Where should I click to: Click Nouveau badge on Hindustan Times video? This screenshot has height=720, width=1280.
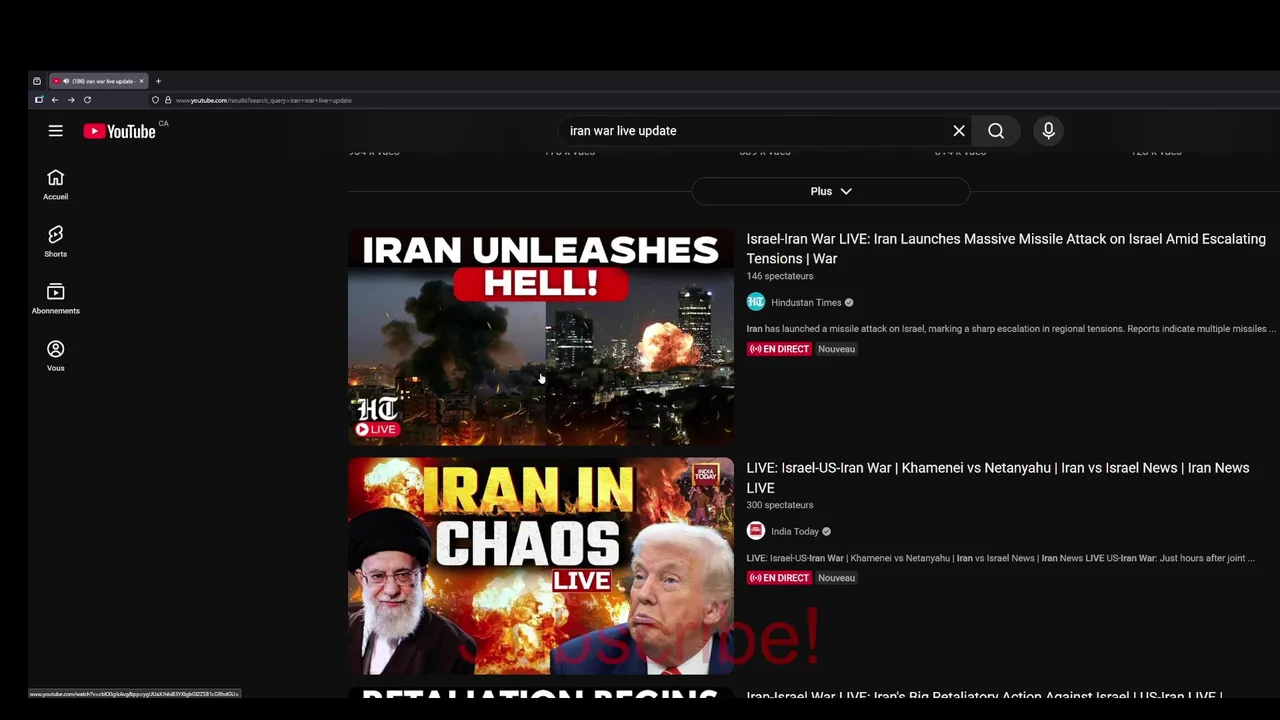[837, 349]
